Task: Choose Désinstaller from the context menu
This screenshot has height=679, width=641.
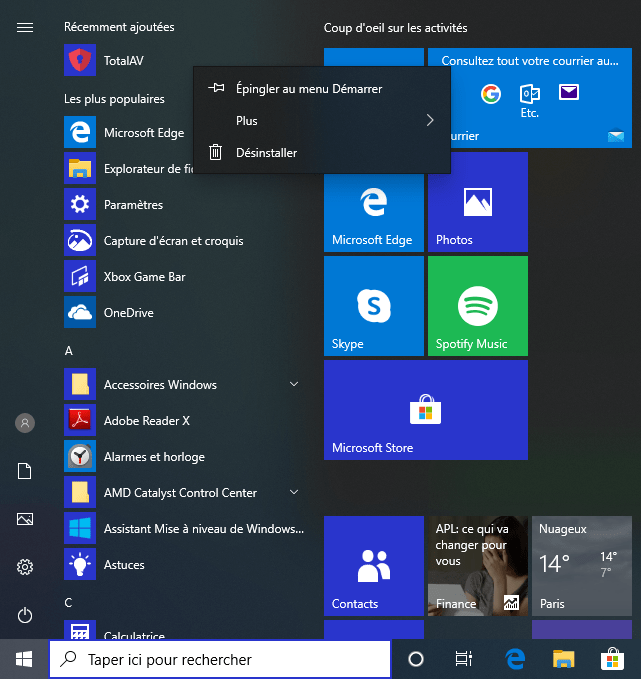Action: click(x=322, y=152)
